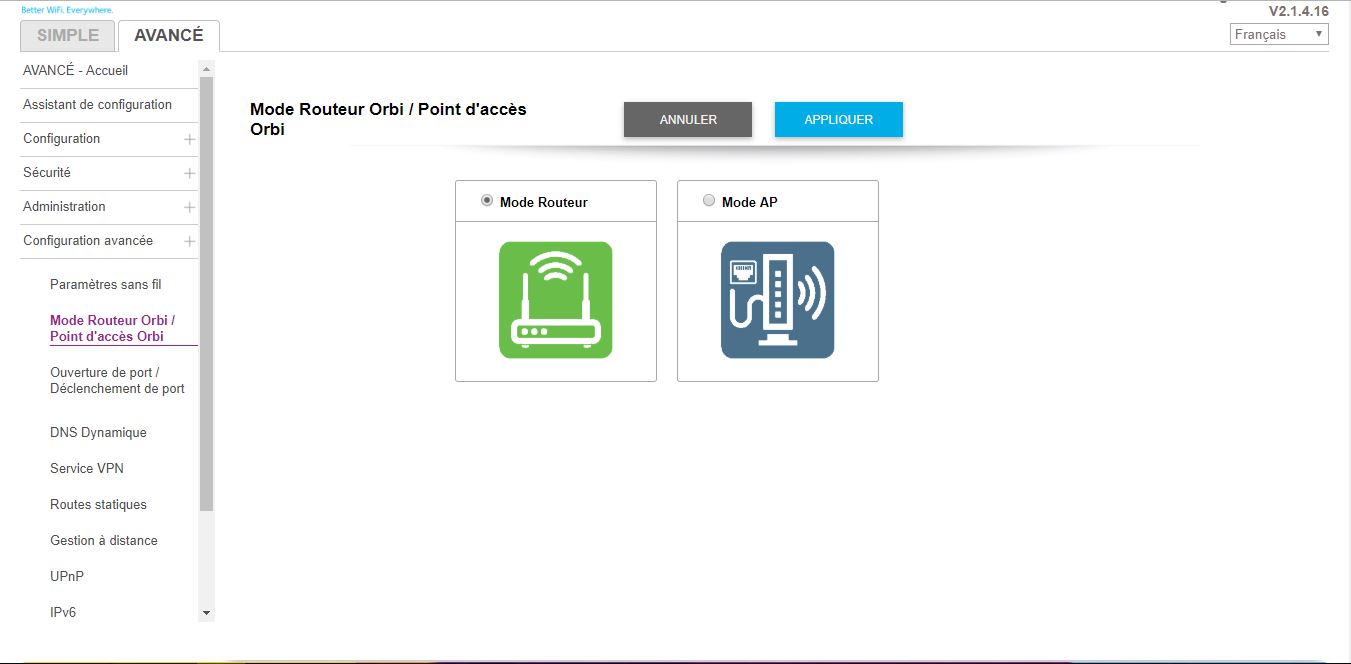
Task: Open Paramètres sans fil settings
Action: click(x=105, y=284)
